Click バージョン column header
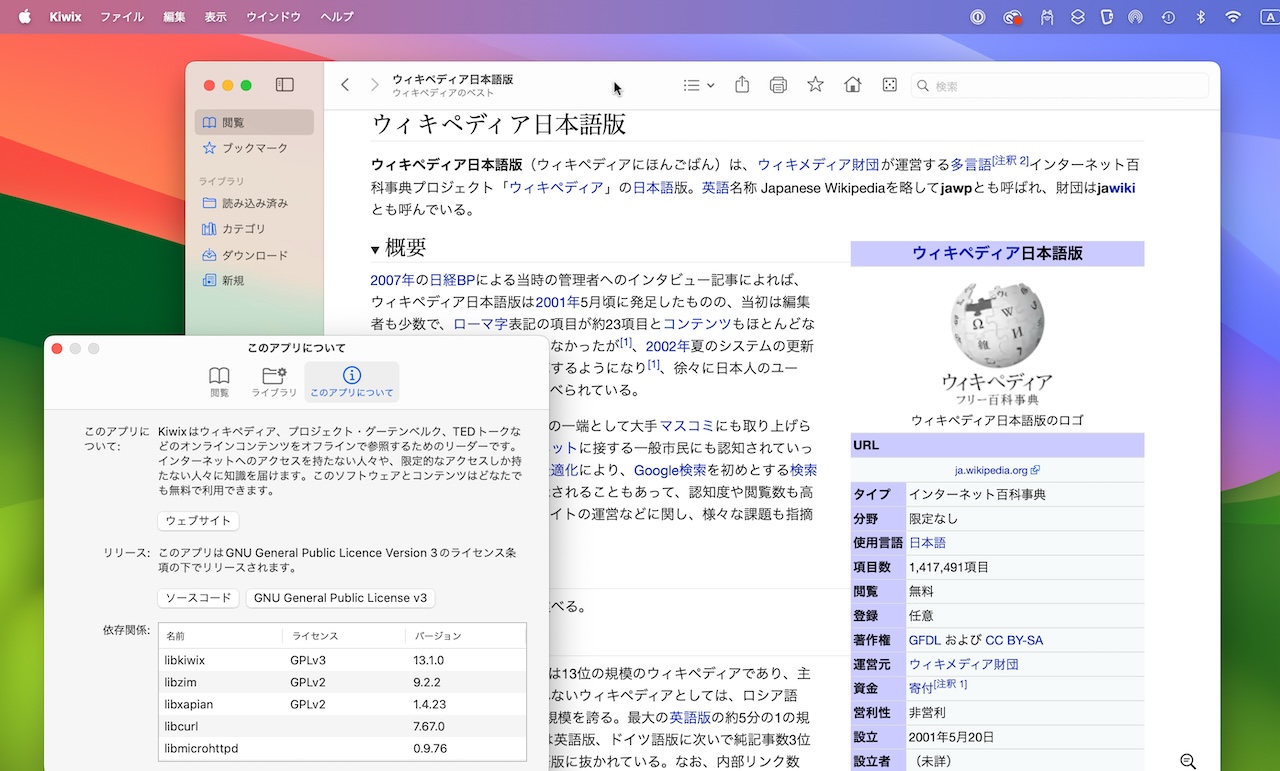Screen dimensions: 1280x771 [x=465, y=636]
